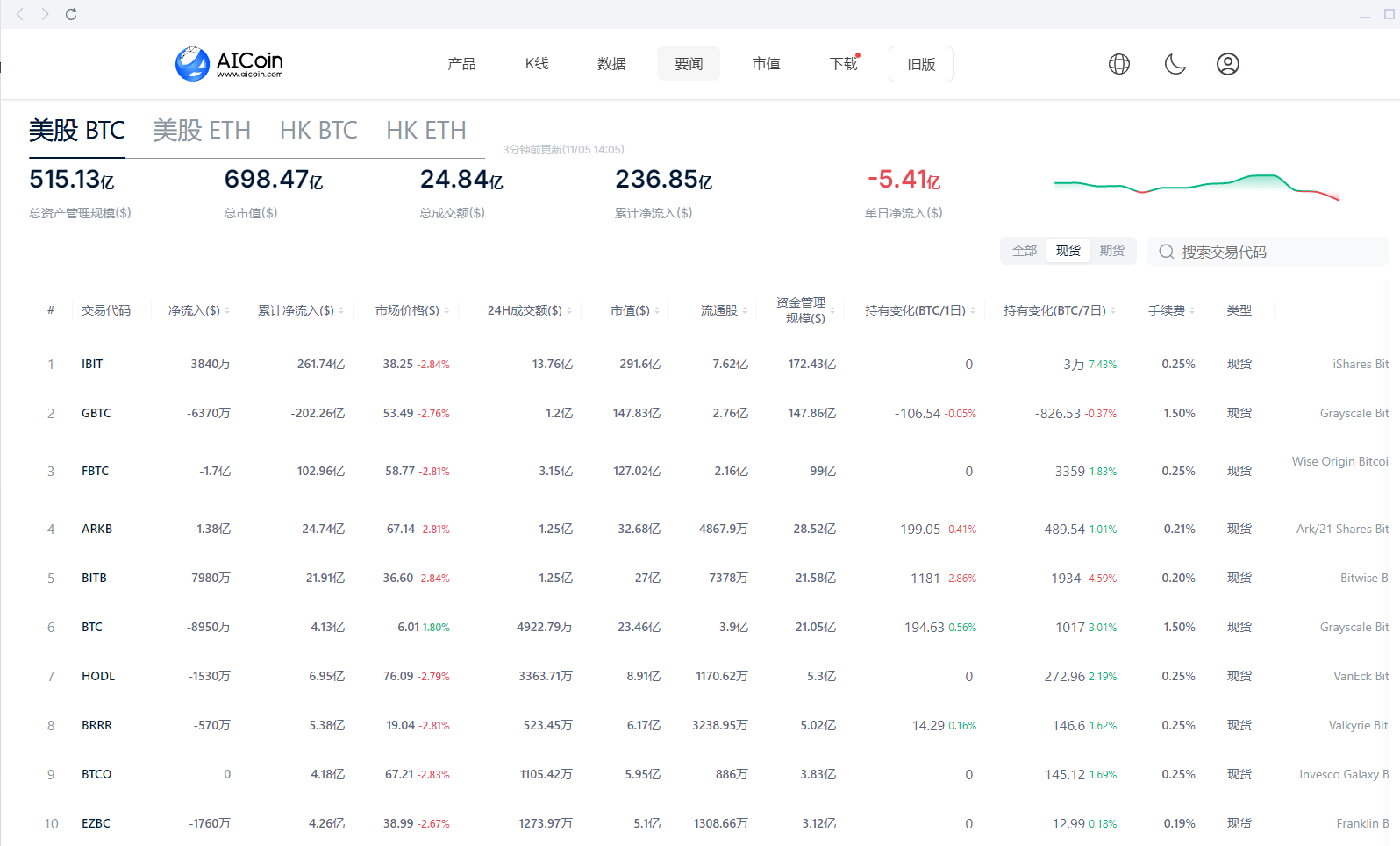The image size is (1400, 846).
Task: Focus the 搜索交易代码 search field
Action: (x=1268, y=252)
